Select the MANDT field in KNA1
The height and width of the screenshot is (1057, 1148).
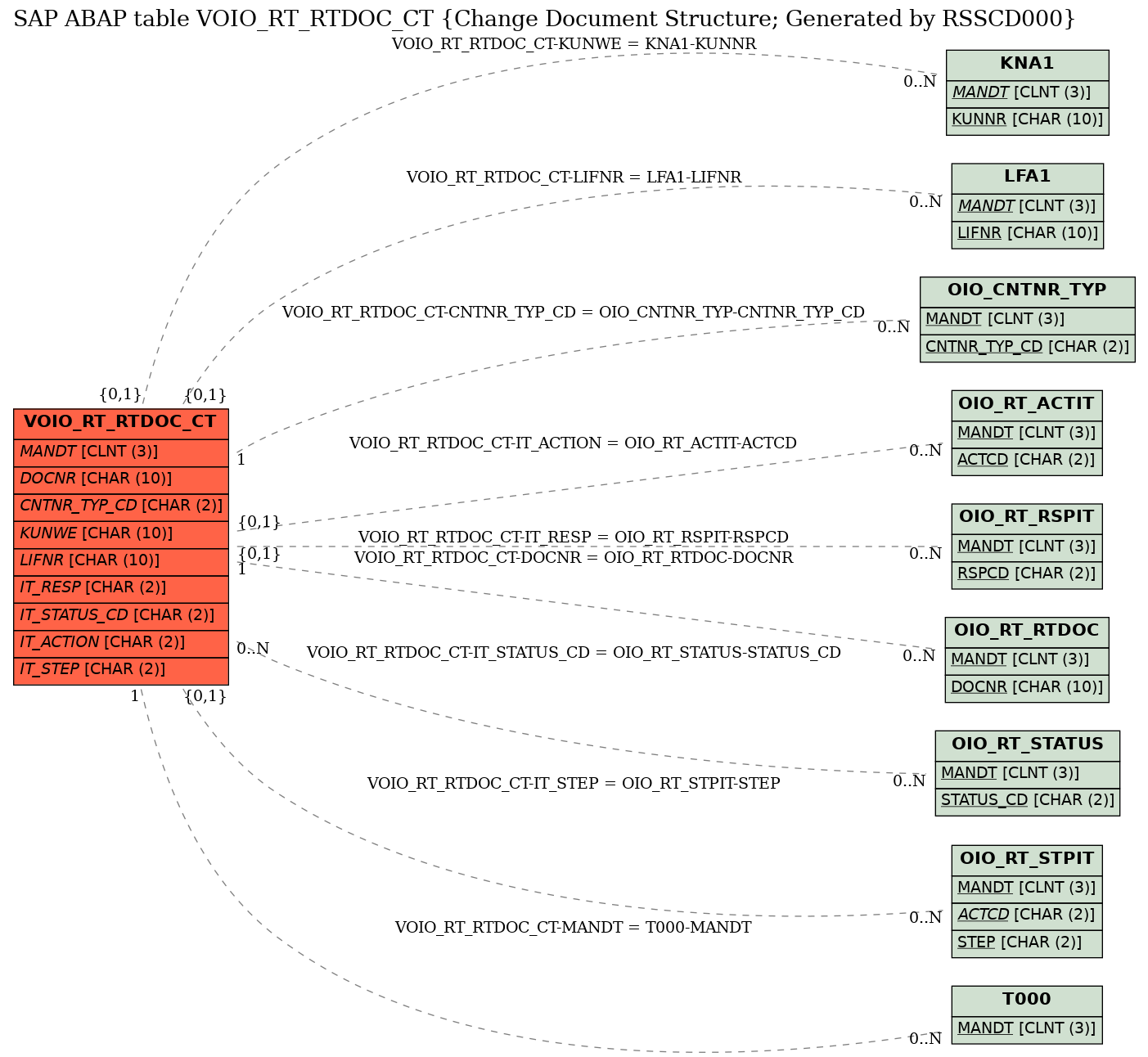point(1027,93)
